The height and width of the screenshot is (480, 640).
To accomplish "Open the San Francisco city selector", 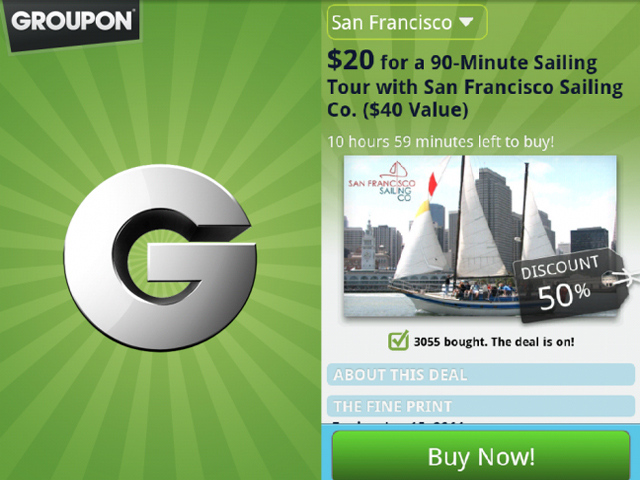I will tap(407, 22).
